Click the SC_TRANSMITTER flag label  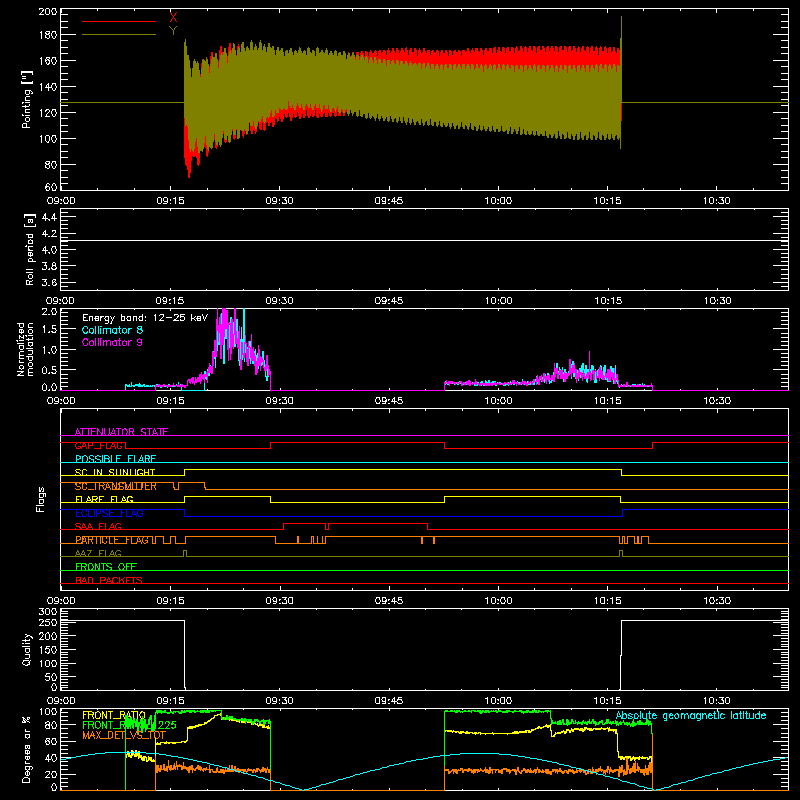[x=116, y=486]
